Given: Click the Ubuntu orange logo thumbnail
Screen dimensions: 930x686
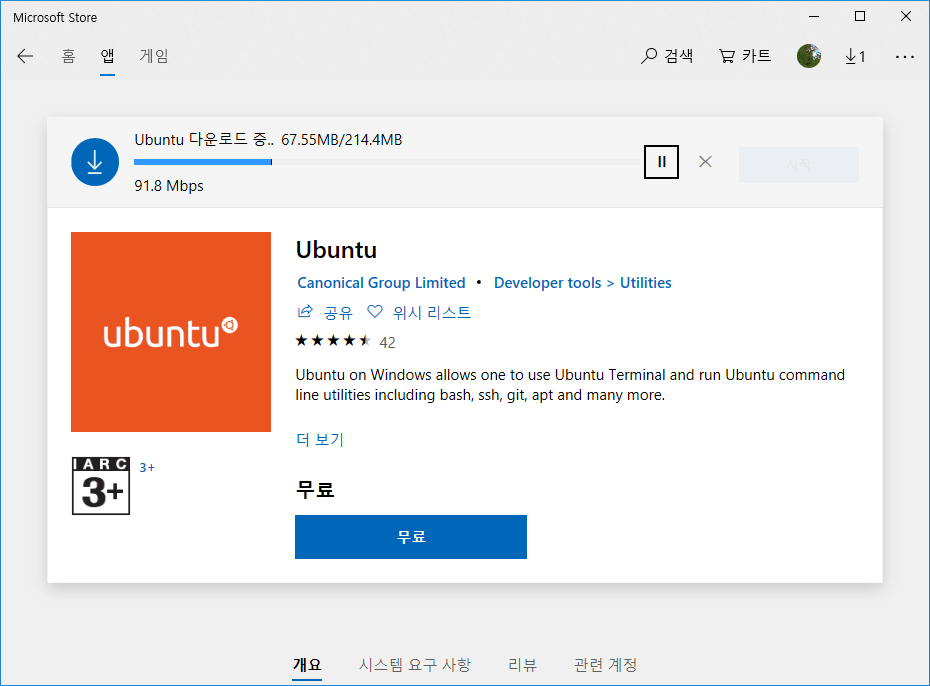Looking at the screenshot, I should coord(171,331).
